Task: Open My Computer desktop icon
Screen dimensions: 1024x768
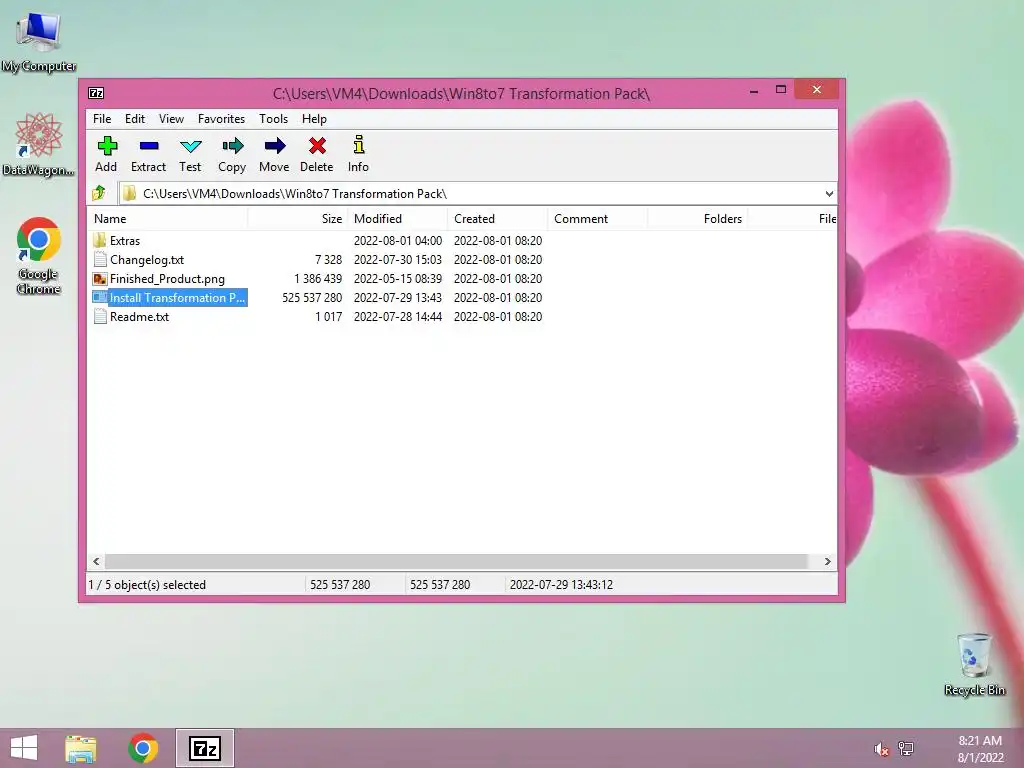Action: tap(39, 42)
